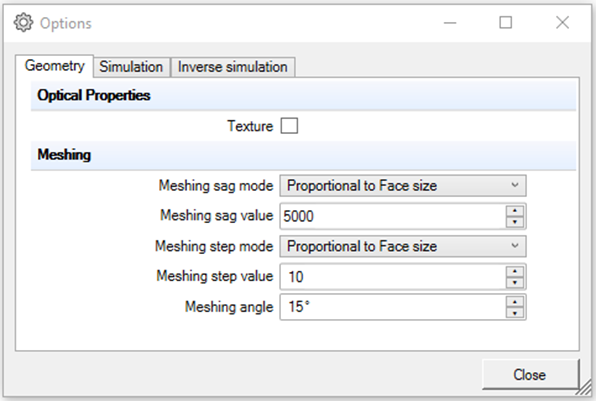Open the Meshing sag mode dropdown
Image resolution: width=596 pixels, height=401 pixels.
coord(403,185)
